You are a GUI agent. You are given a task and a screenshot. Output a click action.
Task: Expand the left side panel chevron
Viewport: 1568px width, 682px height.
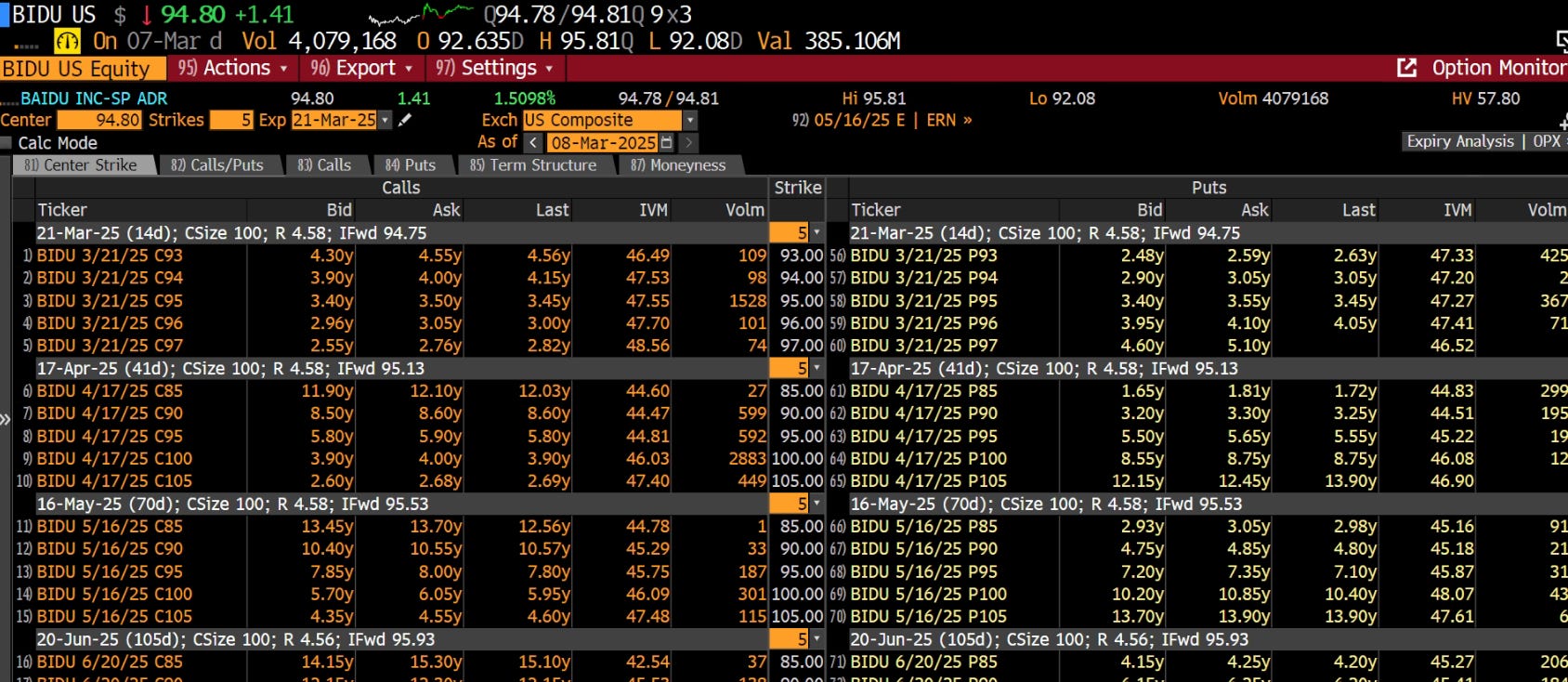point(5,419)
